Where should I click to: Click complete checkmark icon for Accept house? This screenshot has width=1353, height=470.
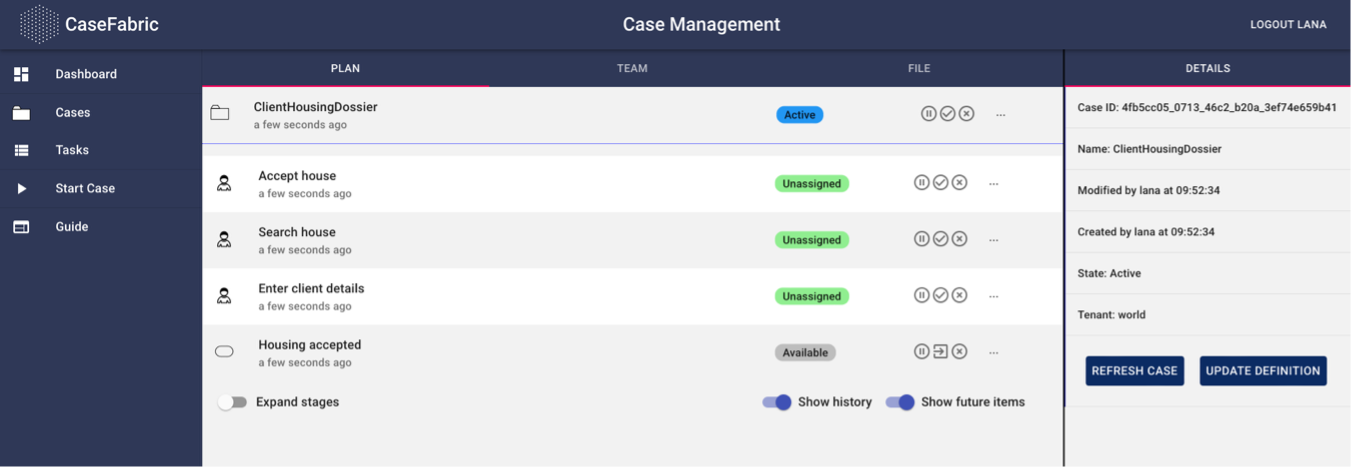click(940, 183)
